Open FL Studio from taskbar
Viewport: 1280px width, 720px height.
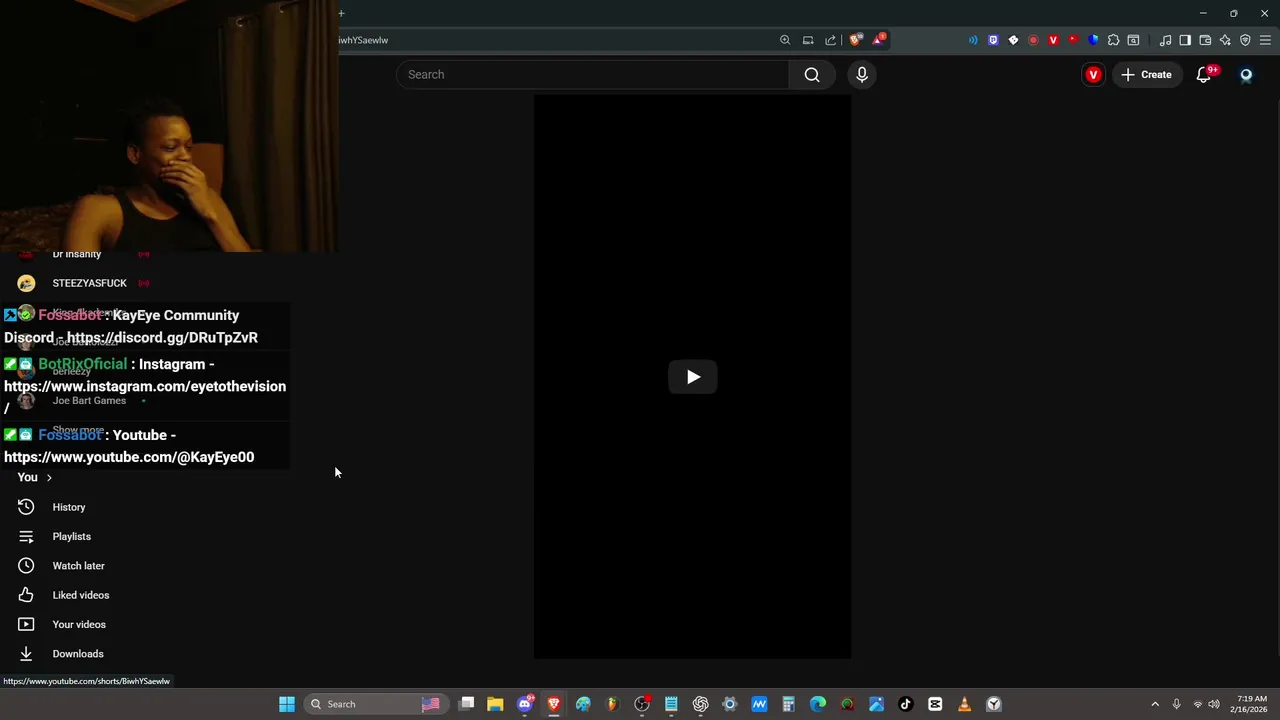point(613,704)
